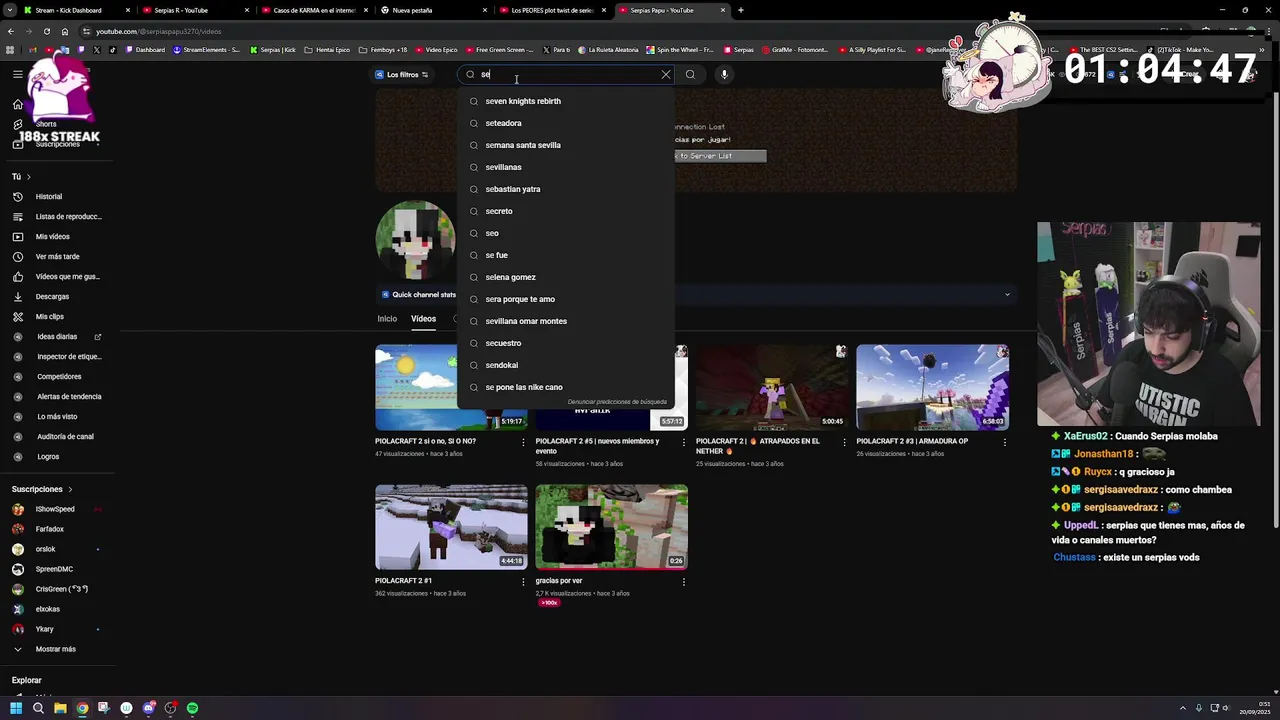Switch to the Vídeos channel tab
Screen dimensions: 1280x720
pos(423,319)
